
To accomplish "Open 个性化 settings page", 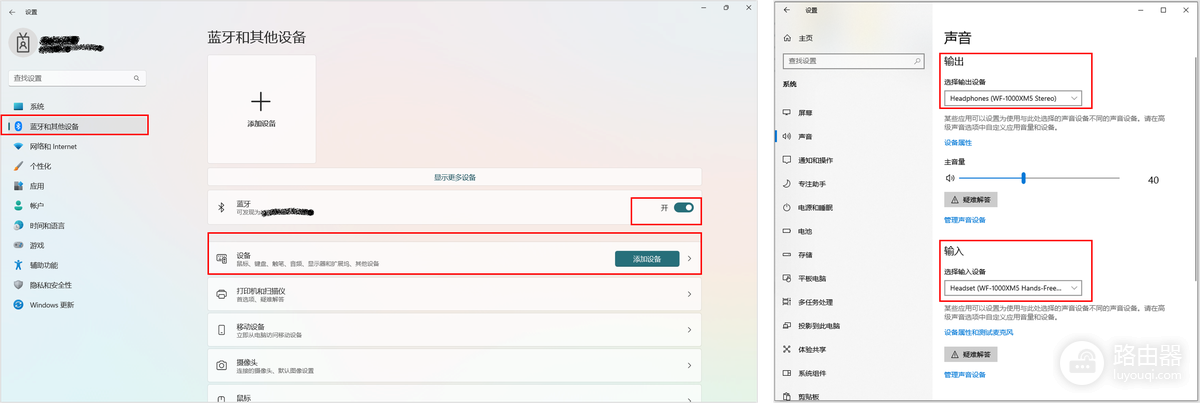I will [x=40, y=166].
